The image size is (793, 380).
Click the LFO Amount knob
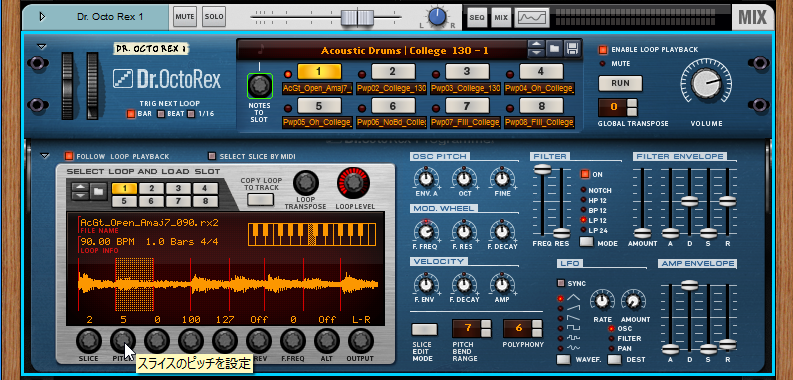(633, 302)
